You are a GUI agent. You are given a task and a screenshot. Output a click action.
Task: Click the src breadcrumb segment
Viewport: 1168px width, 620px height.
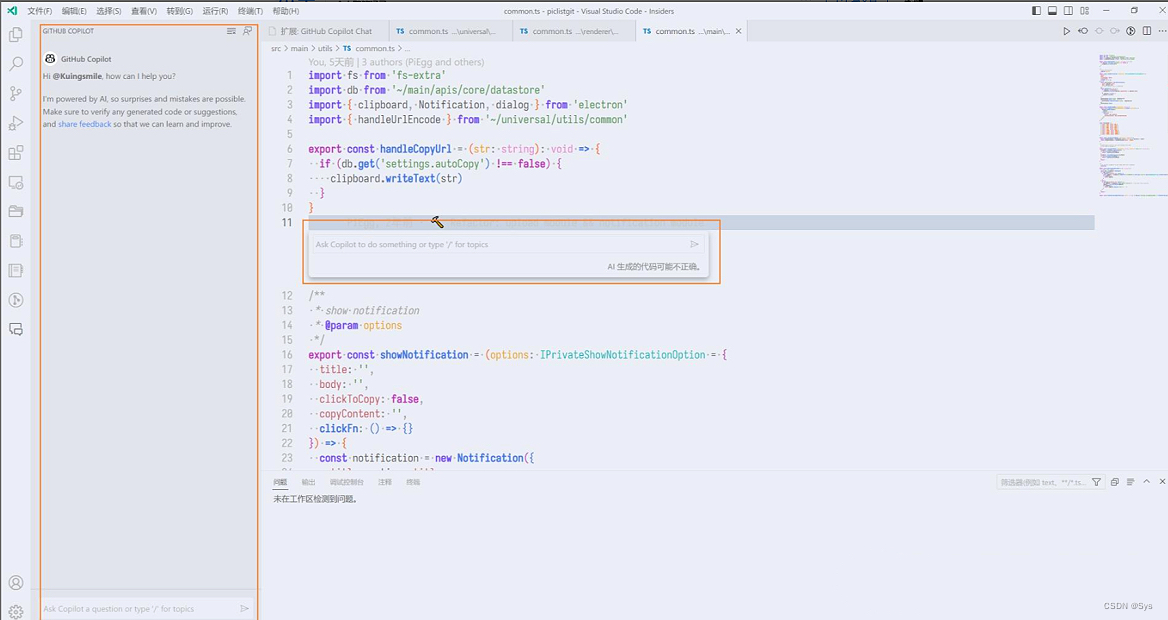276,48
